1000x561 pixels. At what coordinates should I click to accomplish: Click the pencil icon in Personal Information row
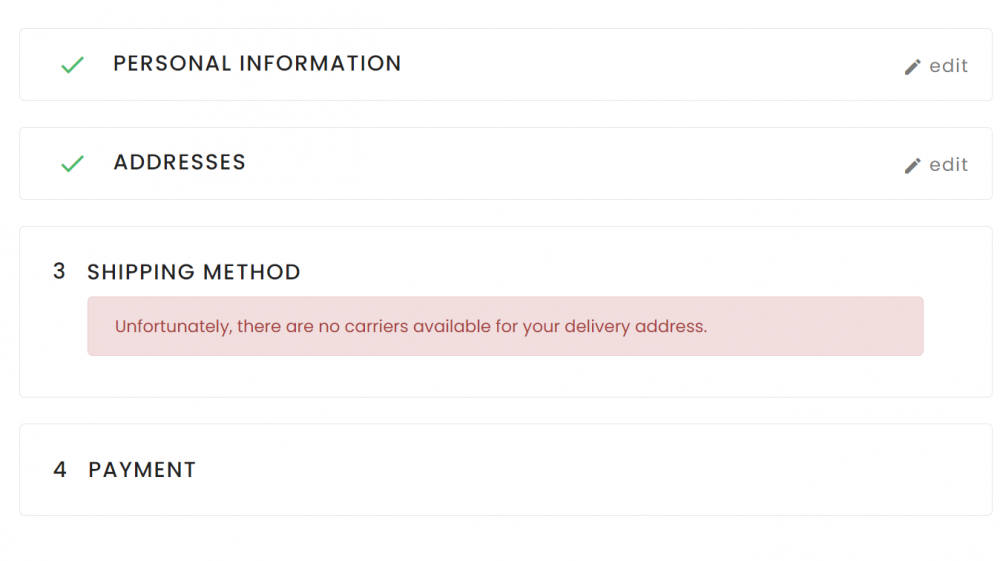pyautogui.click(x=912, y=67)
